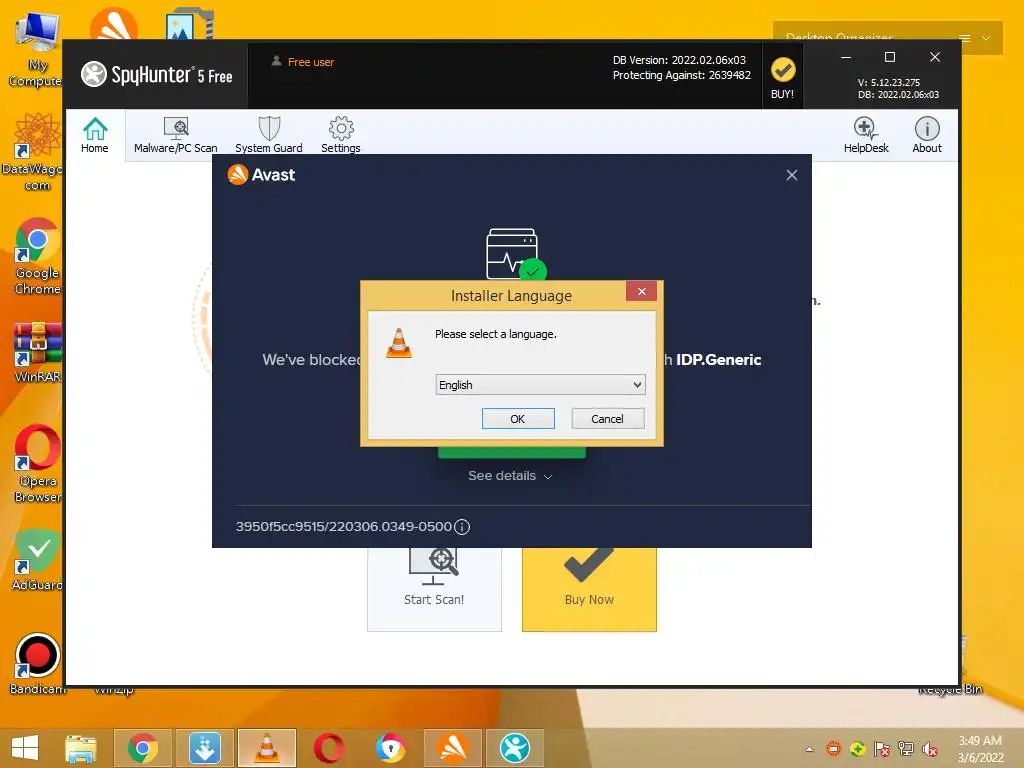Click the info icon beside Avast ID
Image resolution: width=1024 pixels, height=768 pixels.
point(462,527)
